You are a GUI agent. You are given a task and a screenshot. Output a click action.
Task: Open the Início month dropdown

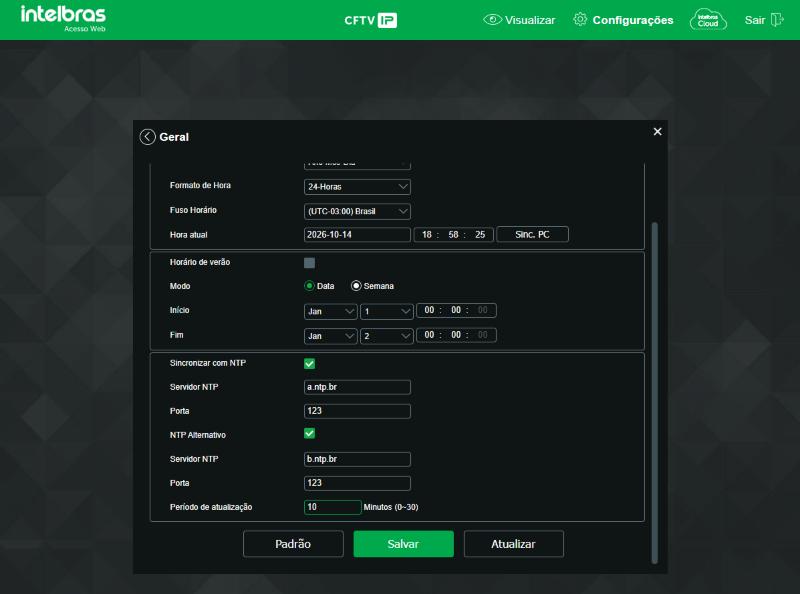(x=330, y=311)
